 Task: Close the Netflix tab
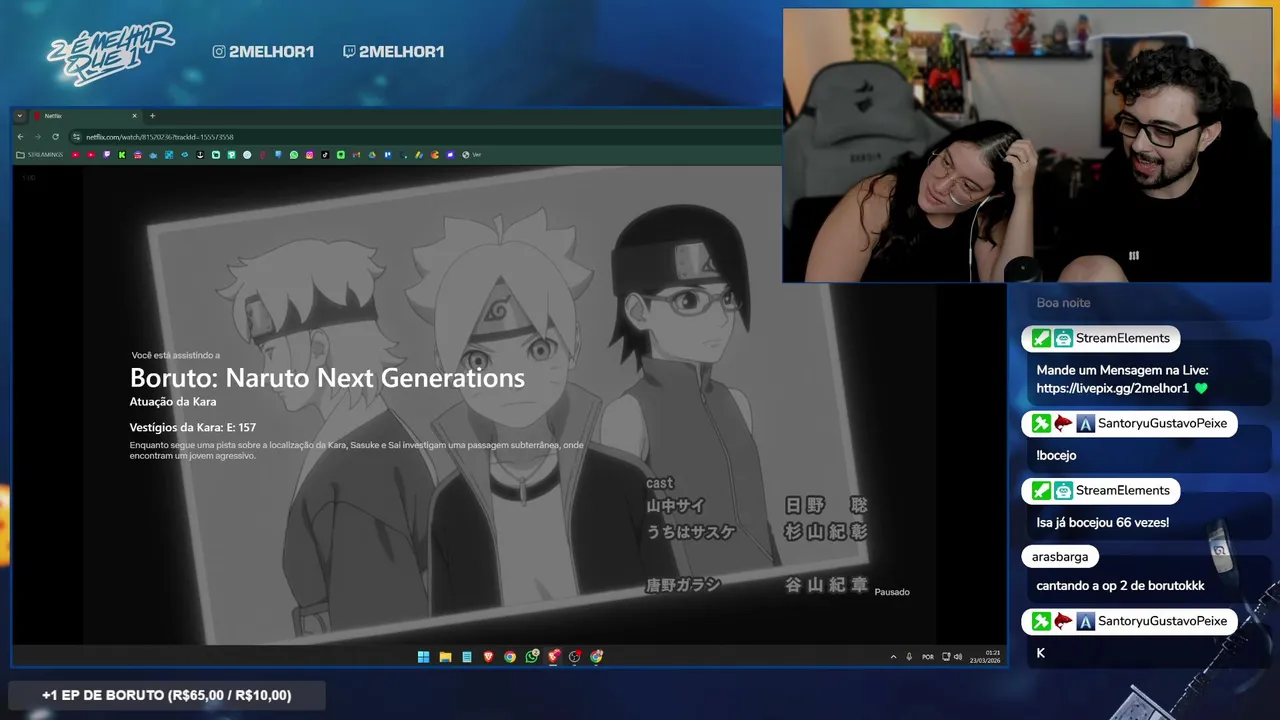[134, 116]
